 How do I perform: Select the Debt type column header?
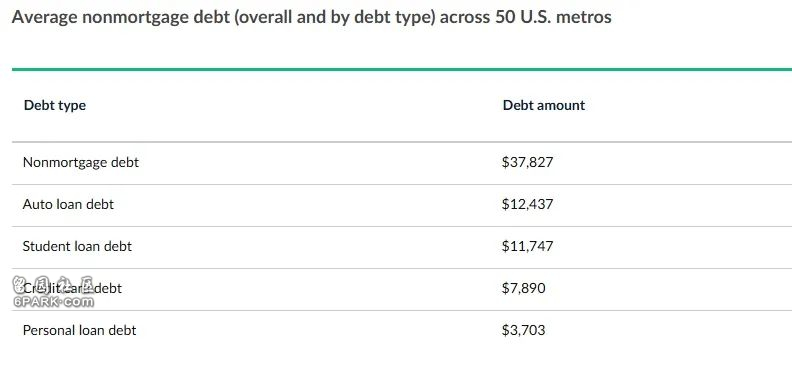pos(55,105)
